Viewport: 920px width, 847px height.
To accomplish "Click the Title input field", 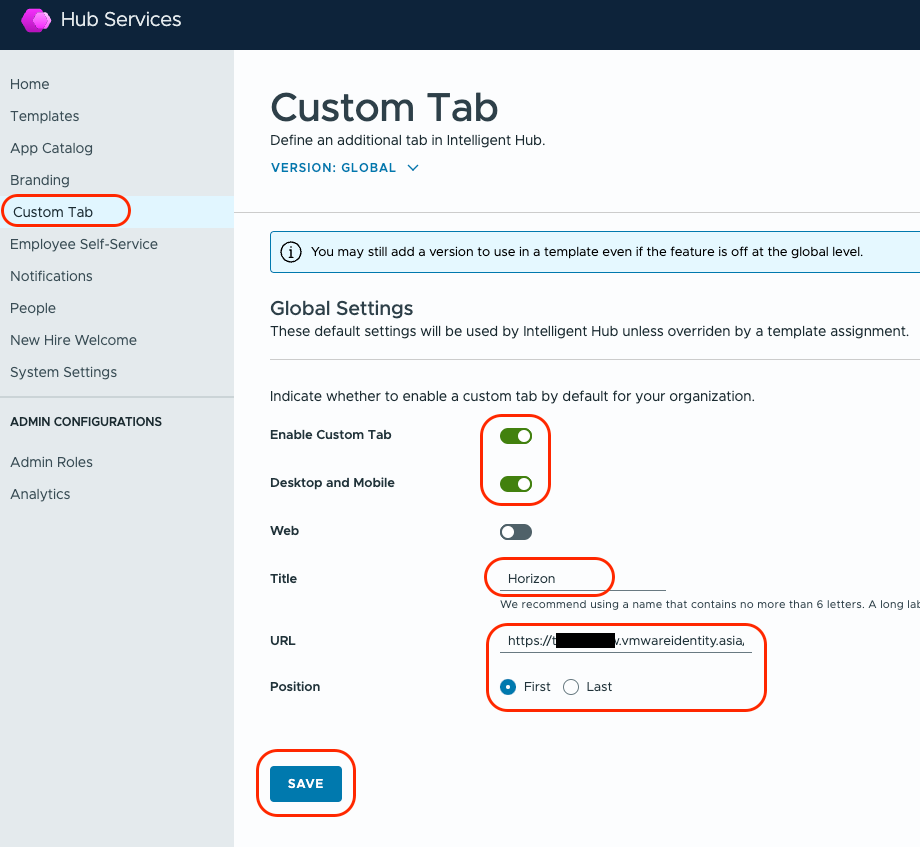I will tap(582, 579).
